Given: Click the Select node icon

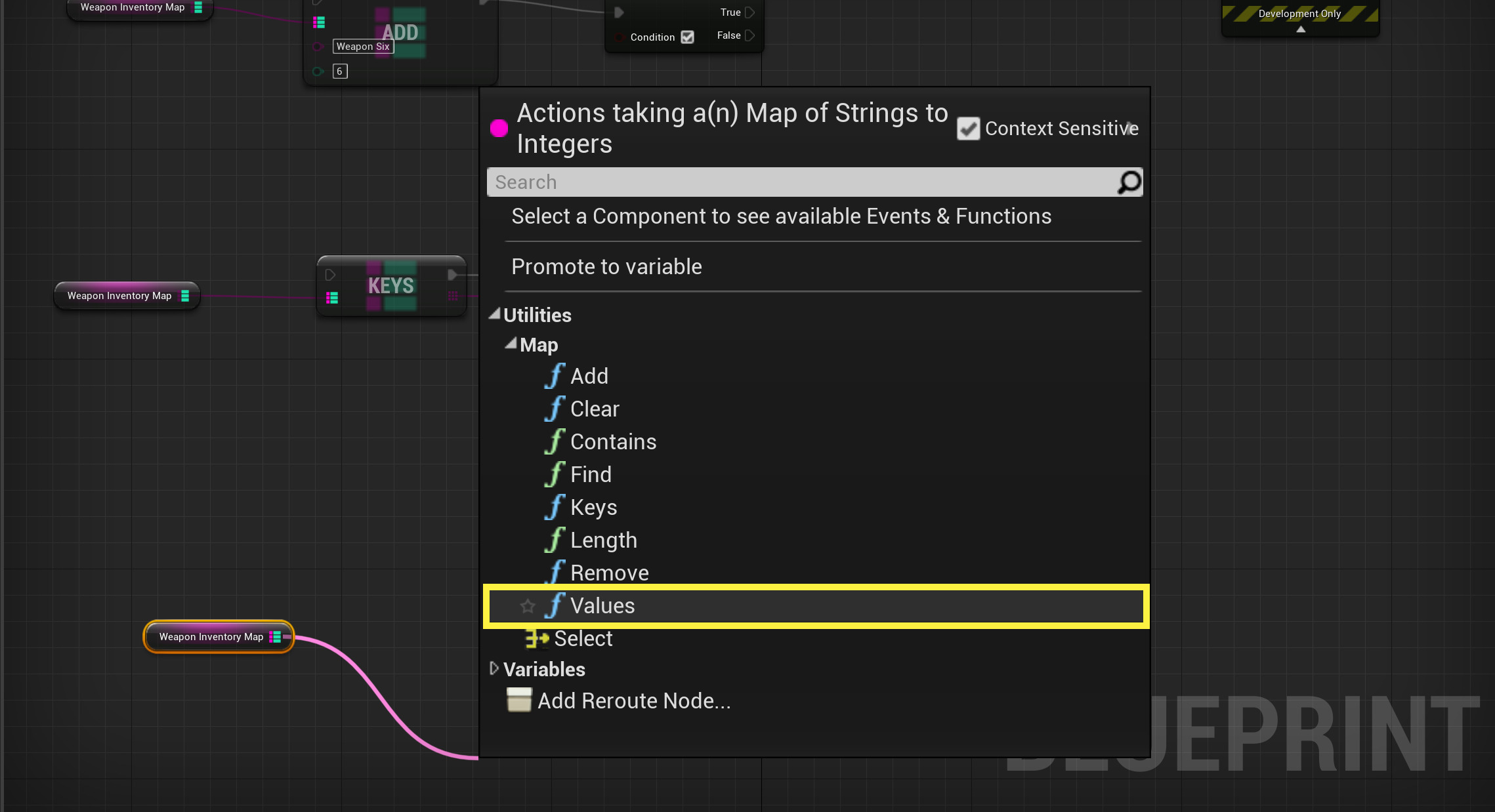Looking at the screenshot, I should 536,638.
